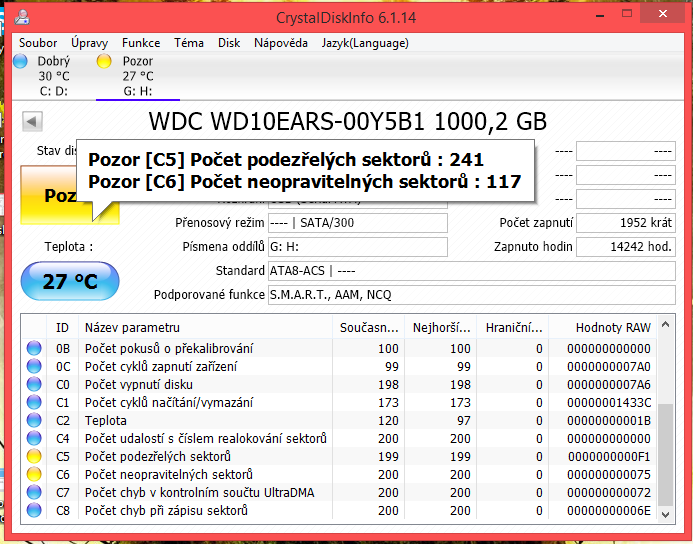The height and width of the screenshot is (544, 693).
Task: Click the Počet zapnutí 1952 krát field
Action: [x=626, y=223]
